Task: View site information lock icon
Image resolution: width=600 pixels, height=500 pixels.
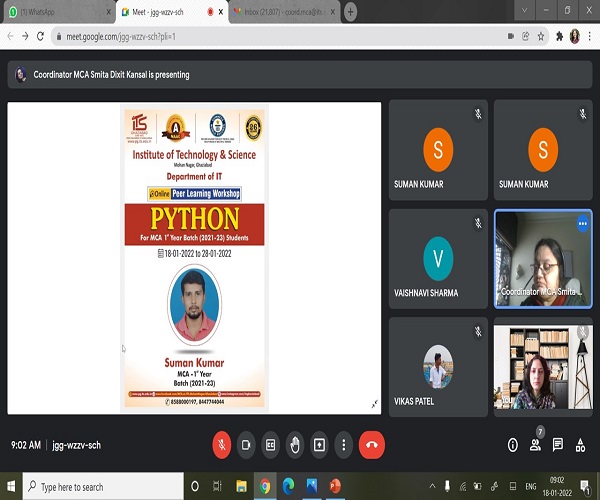Action: coord(59,37)
